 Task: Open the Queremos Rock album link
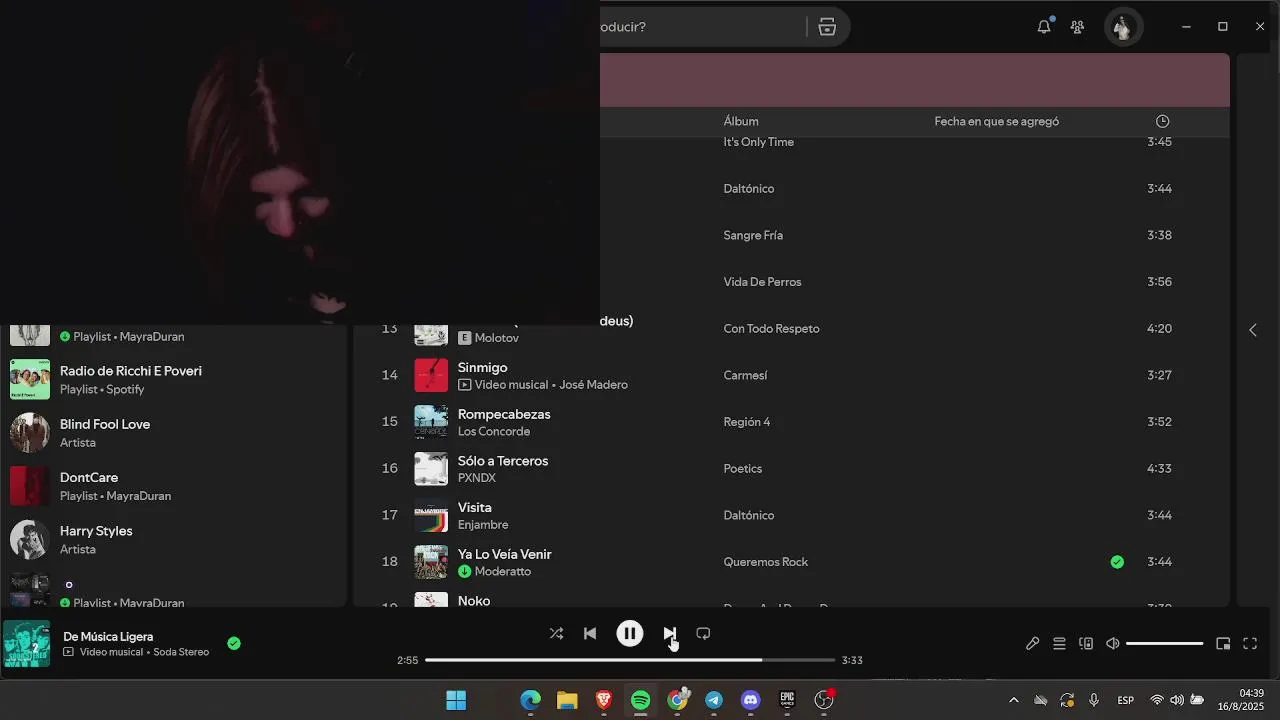click(766, 562)
